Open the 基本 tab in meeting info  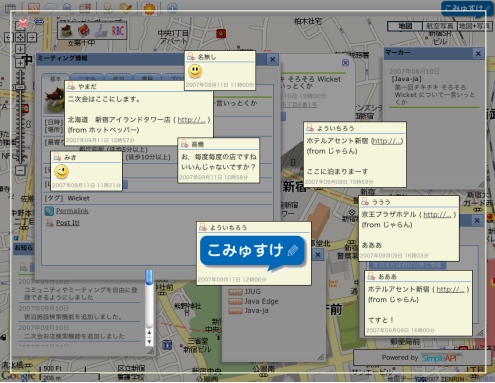tap(55, 79)
